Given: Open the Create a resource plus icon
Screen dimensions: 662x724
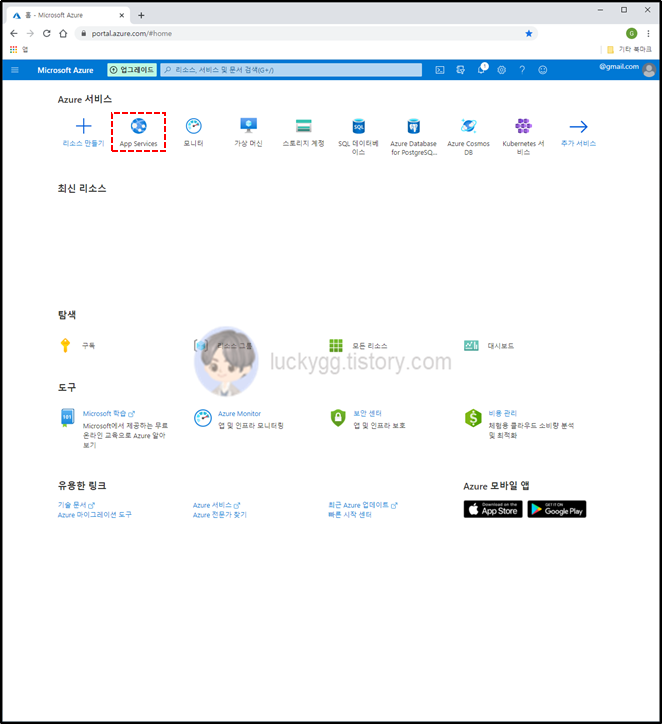Looking at the screenshot, I should click(x=84, y=126).
